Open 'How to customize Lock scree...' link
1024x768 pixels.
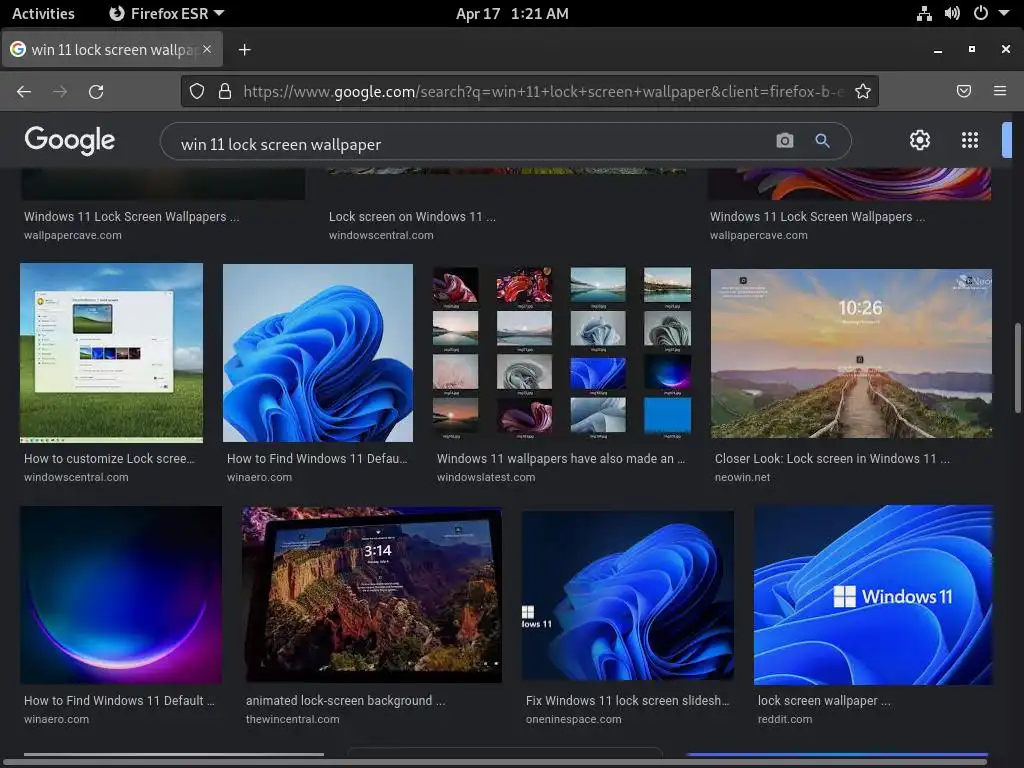click(109, 458)
